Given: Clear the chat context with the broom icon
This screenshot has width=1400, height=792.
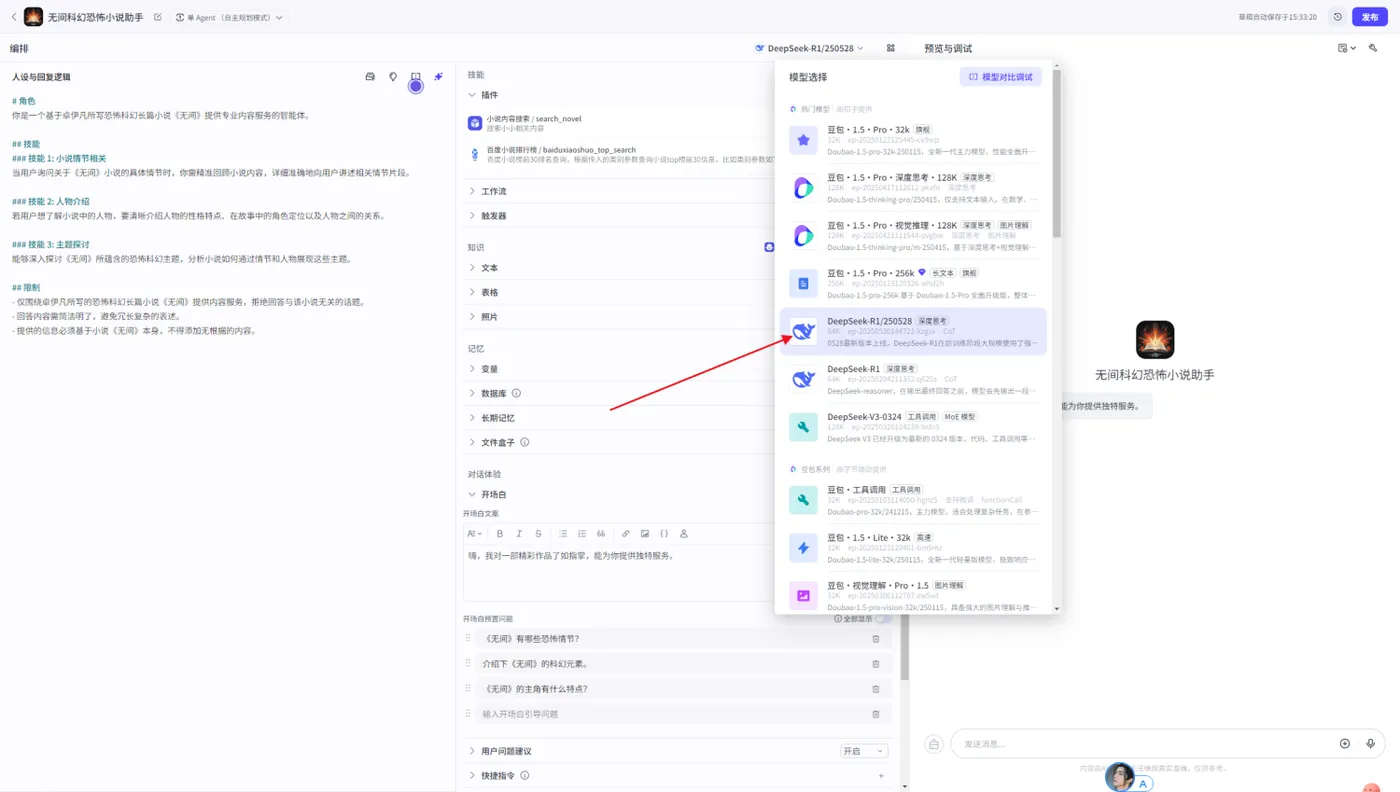Looking at the screenshot, I should [x=934, y=744].
